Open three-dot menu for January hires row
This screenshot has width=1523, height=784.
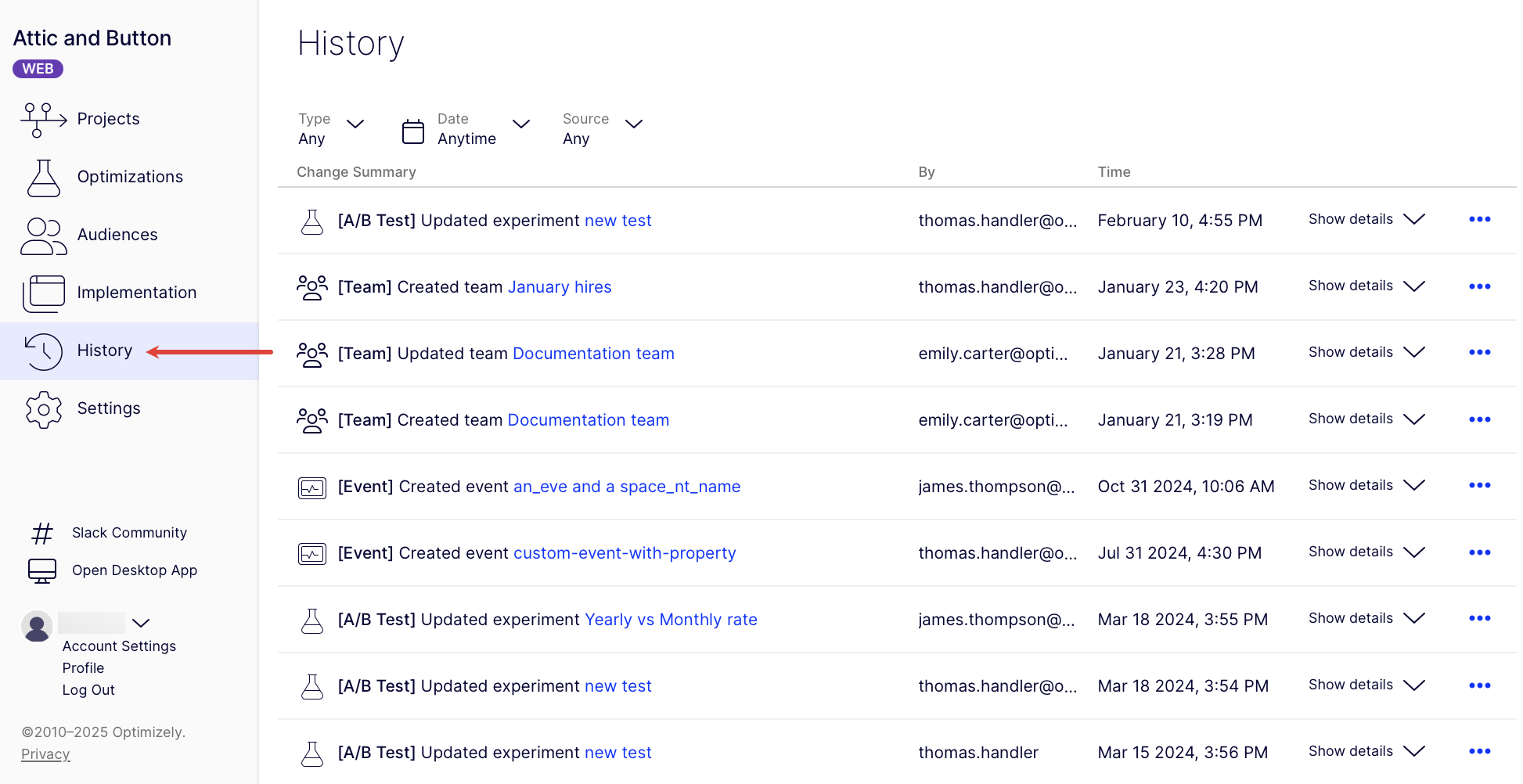pos(1479,286)
